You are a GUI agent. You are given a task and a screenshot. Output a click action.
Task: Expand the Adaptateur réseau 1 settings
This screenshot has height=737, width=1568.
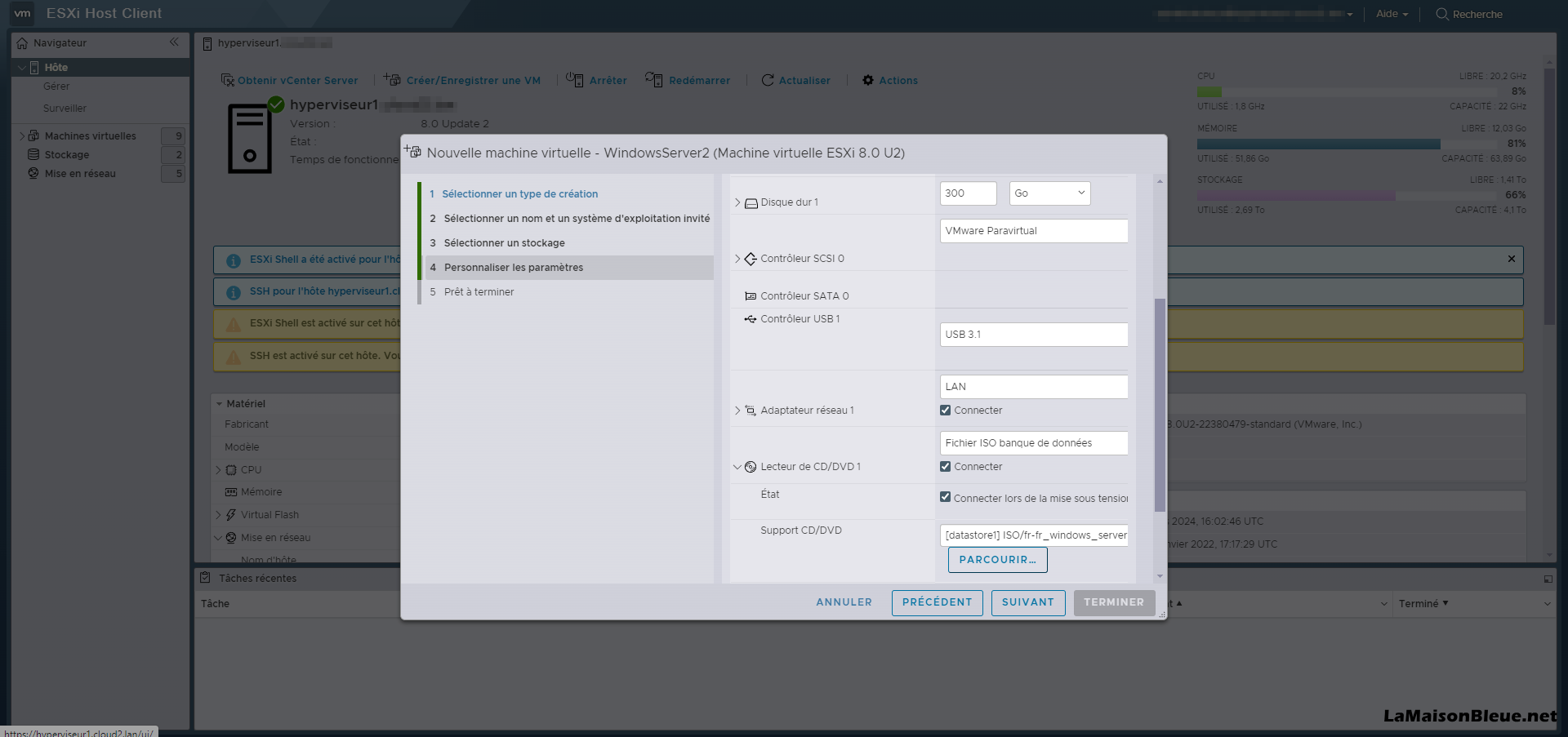[737, 411]
